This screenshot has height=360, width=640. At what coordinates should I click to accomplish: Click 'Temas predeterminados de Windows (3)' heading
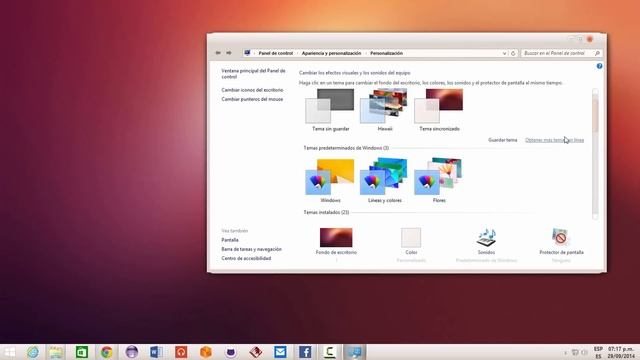pos(346,148)
